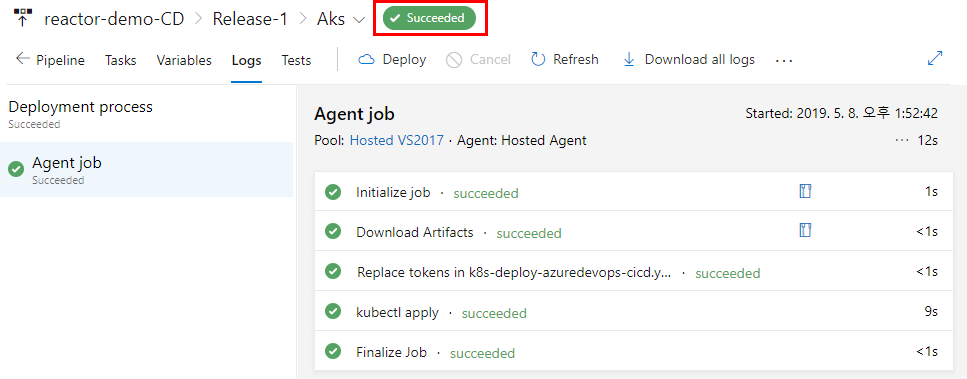Open the log file icon for Download Artifacts
This screenshot has width=967, height=379.
tap(805, 231)
